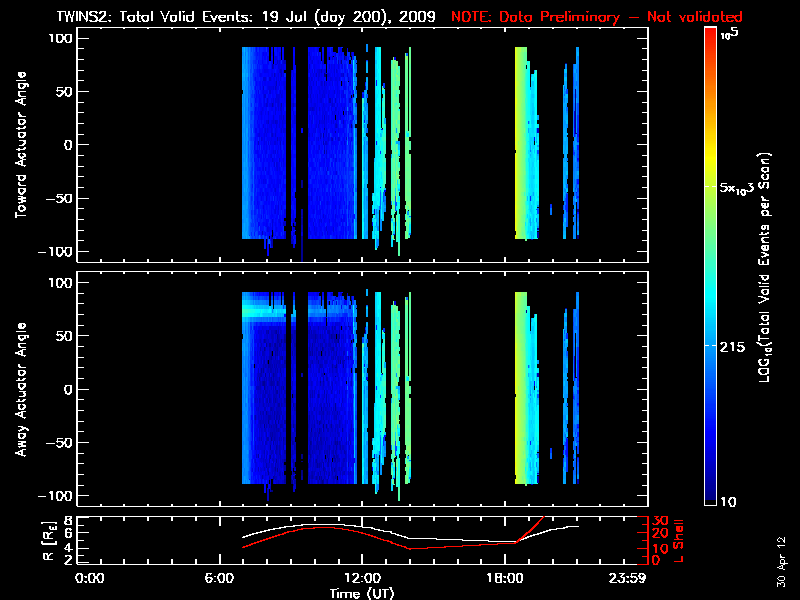Click the 12:00 time tick label
800x600 pixels.
click(361, 579)
